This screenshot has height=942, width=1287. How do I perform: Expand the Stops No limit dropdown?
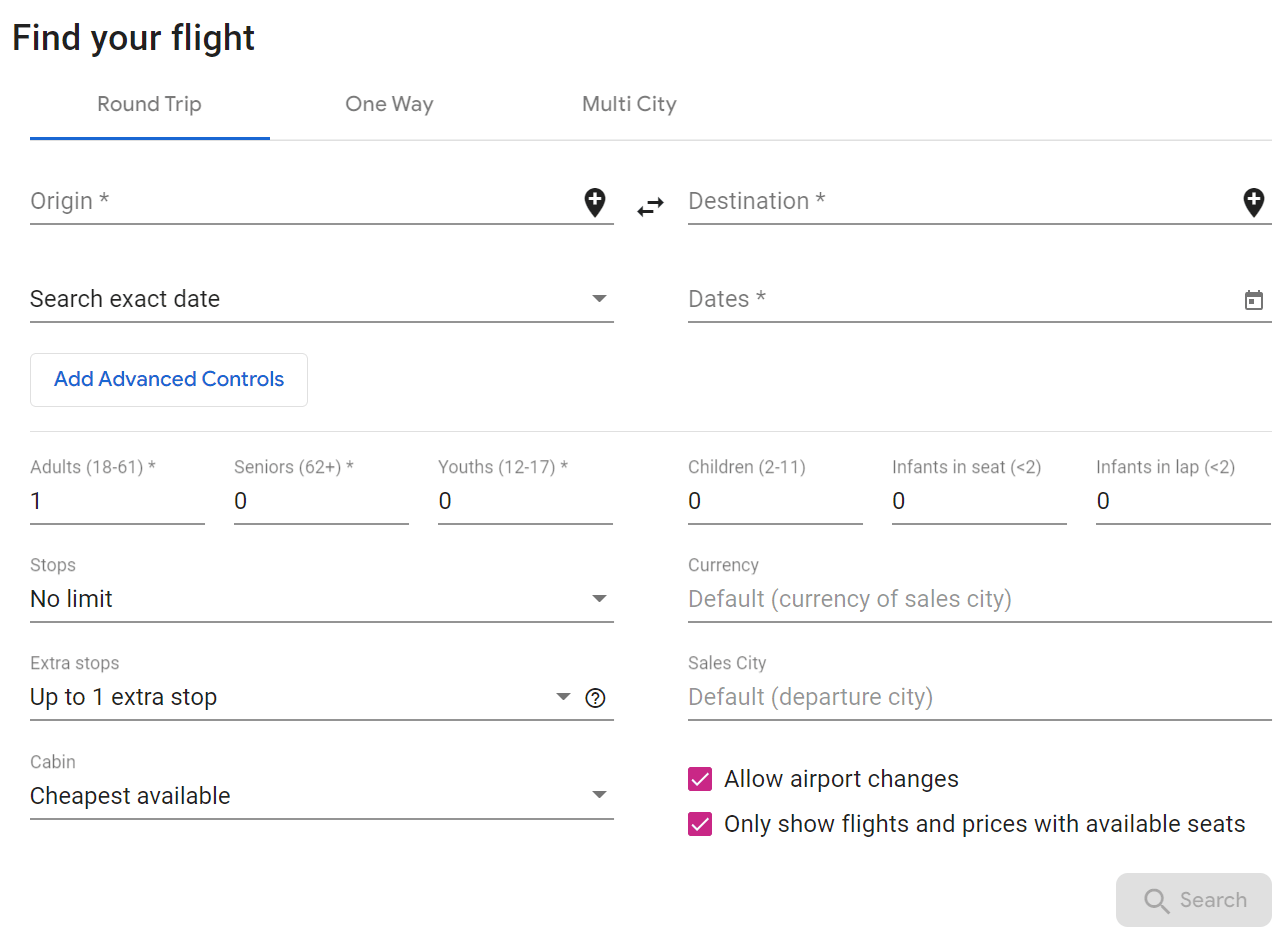coord(320,599)
